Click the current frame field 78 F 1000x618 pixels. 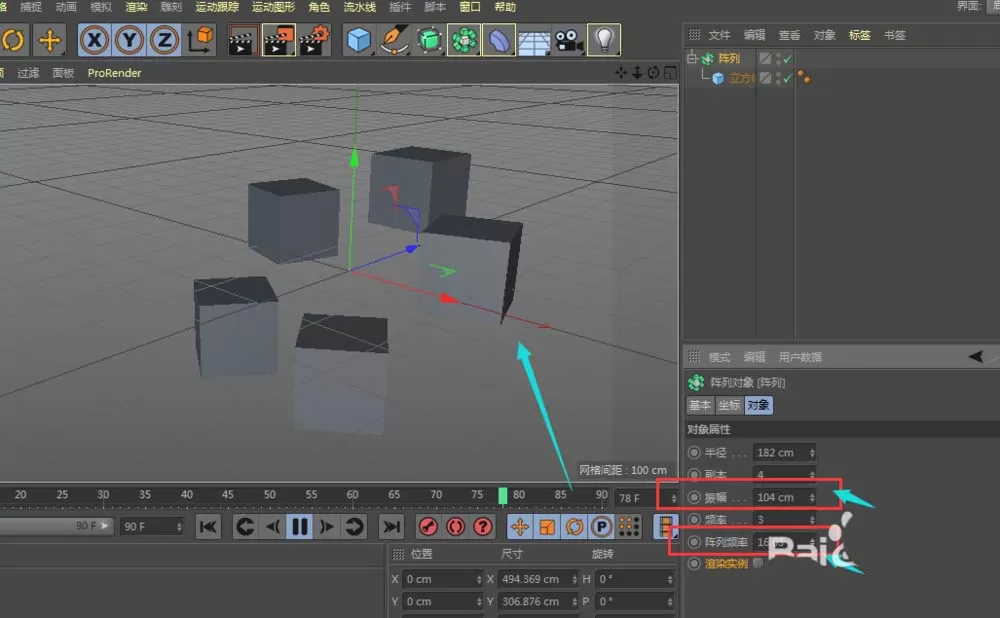(645, 498)
